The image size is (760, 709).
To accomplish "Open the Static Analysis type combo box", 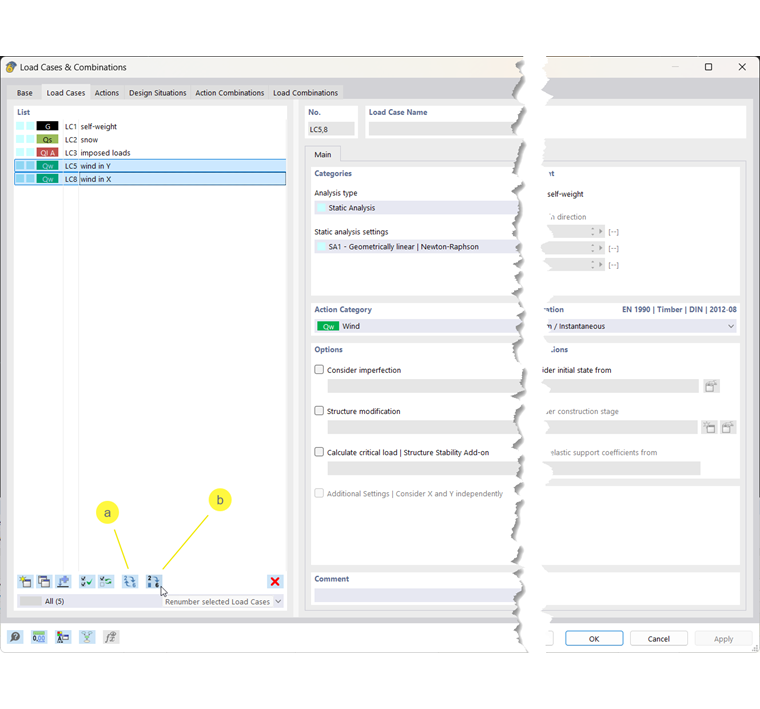I will click(417, 208).
